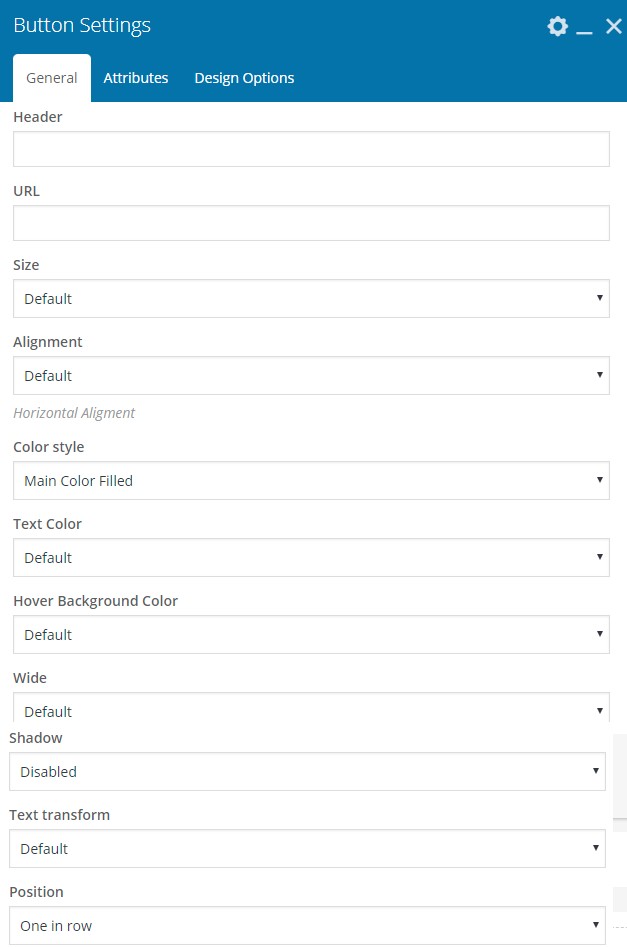
Task: Expand the Text transform dropdown
Action: (x=307, y=848)
